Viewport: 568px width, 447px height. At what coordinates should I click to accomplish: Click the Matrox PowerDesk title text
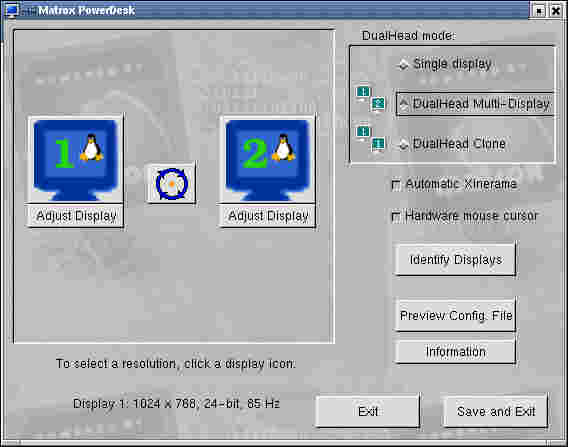[86, 11]
